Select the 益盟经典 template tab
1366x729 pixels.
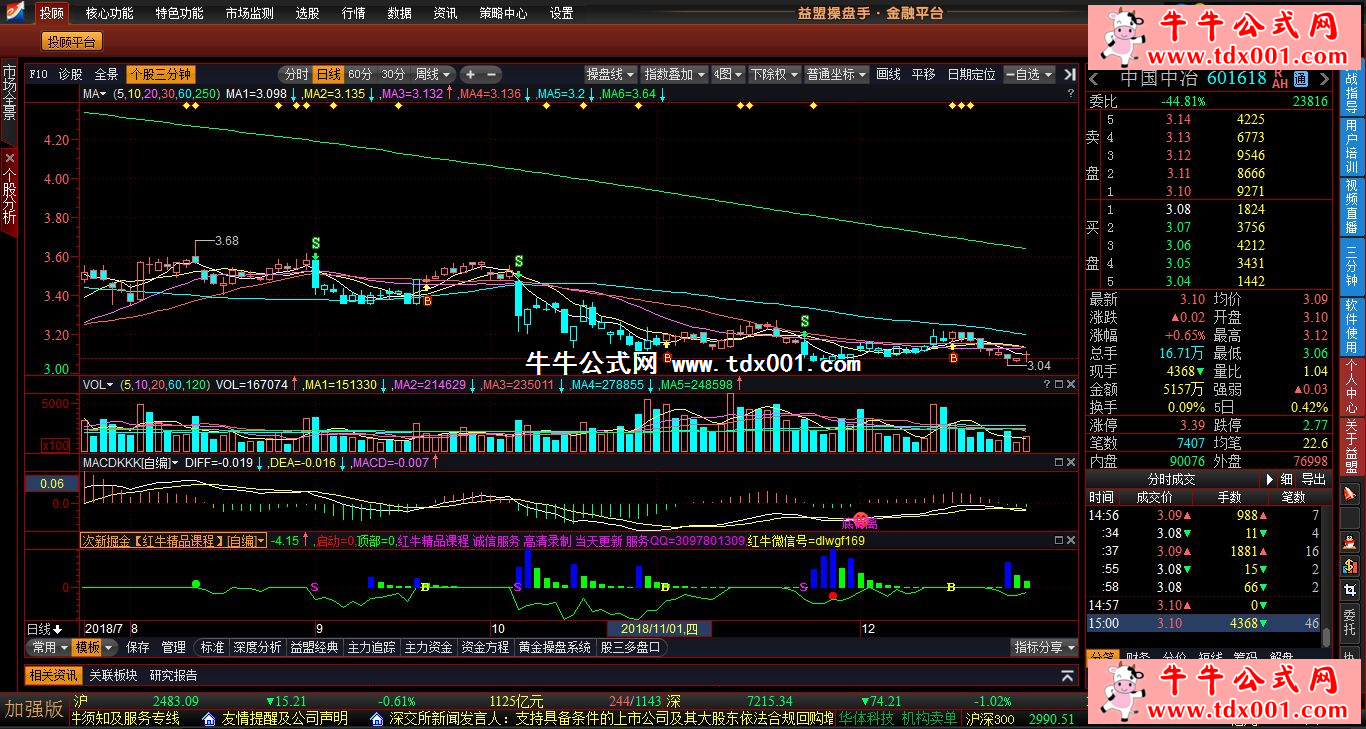click(x=315, y=648)
